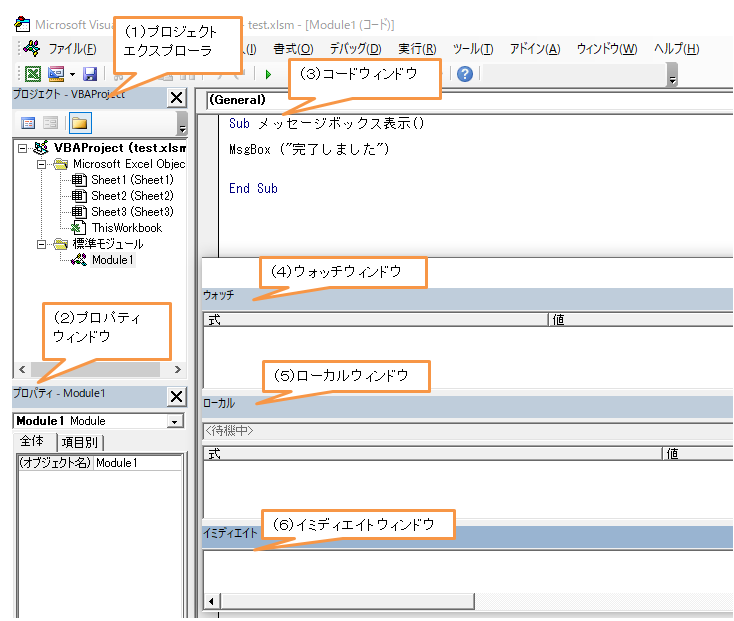Click the (オブジェクト名) property value Module1
The width and height of the screenshot is (734, 621).
coord(138,463)
